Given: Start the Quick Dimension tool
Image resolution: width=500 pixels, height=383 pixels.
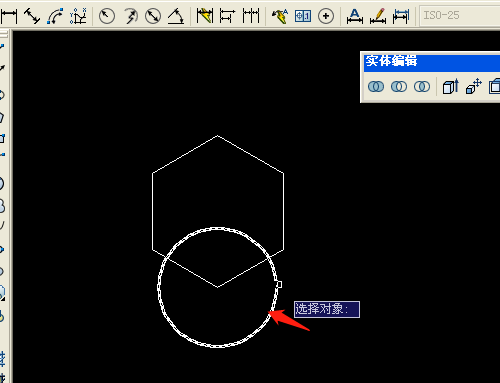Looking at the screenshot, I should point(204,16).
